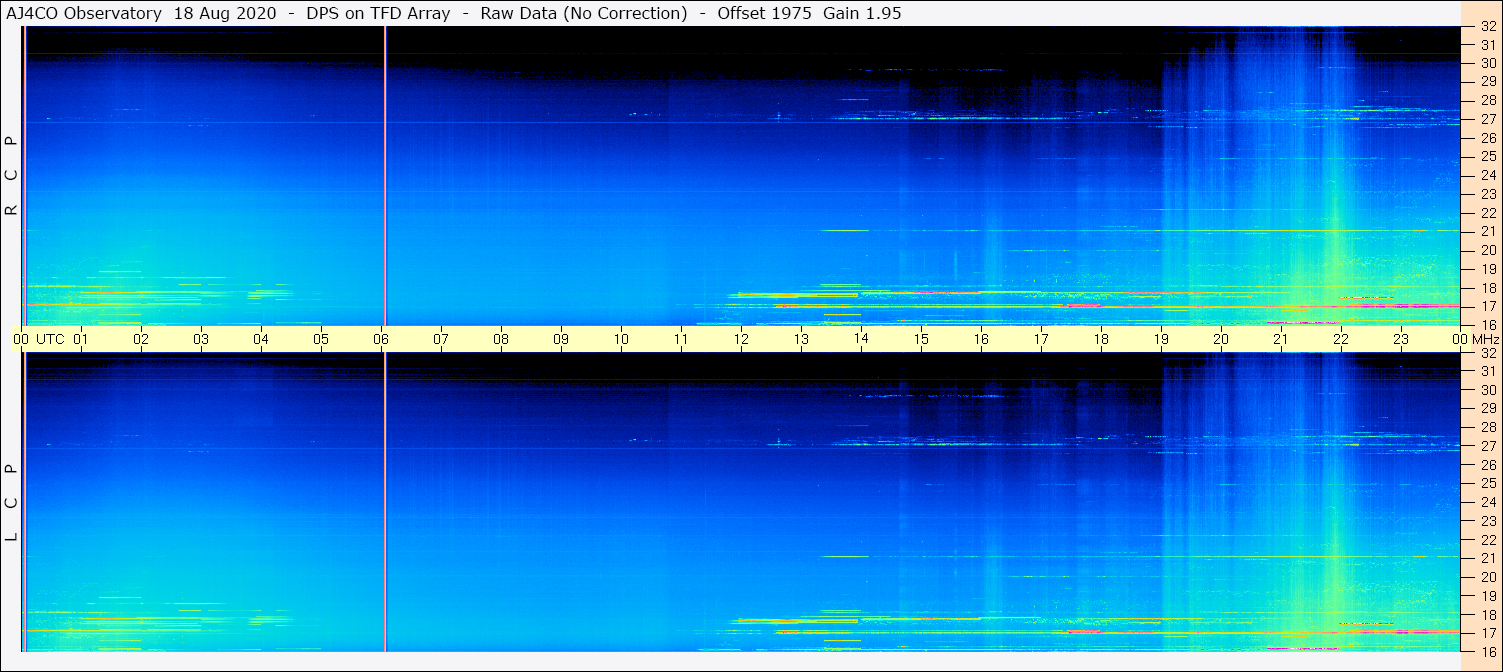The height and width of the screenshot is (672, 1503).
Task: Click the 21 hour tick on the time axis
Action: 1281,339
